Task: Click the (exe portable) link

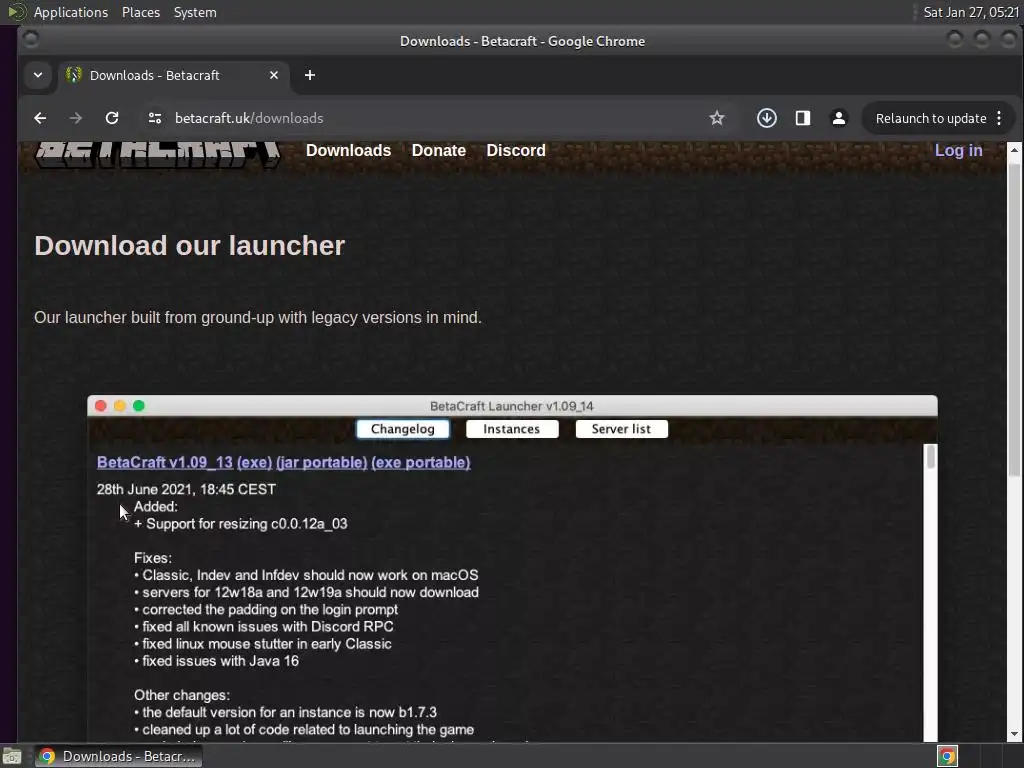Action: [x=421, y=462]
